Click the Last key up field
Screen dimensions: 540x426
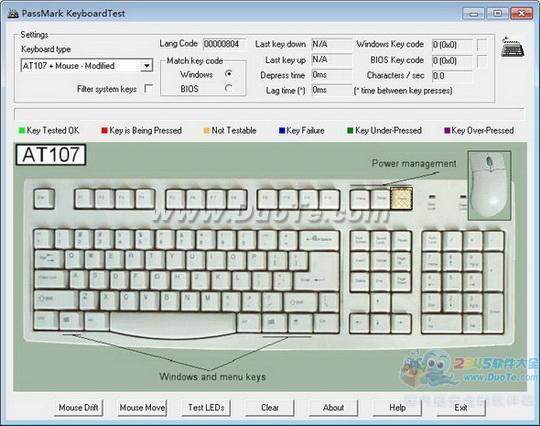(332, 60)
